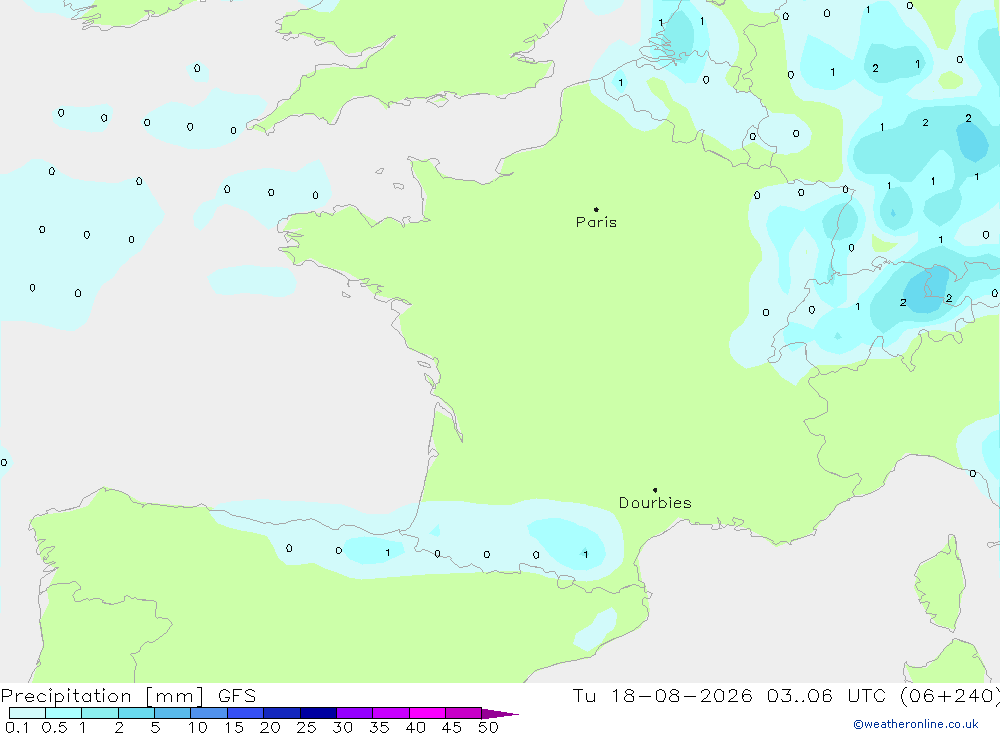The image size is (1000, 733).
Task: Click the legend value '50'
Action: [488, 727]
